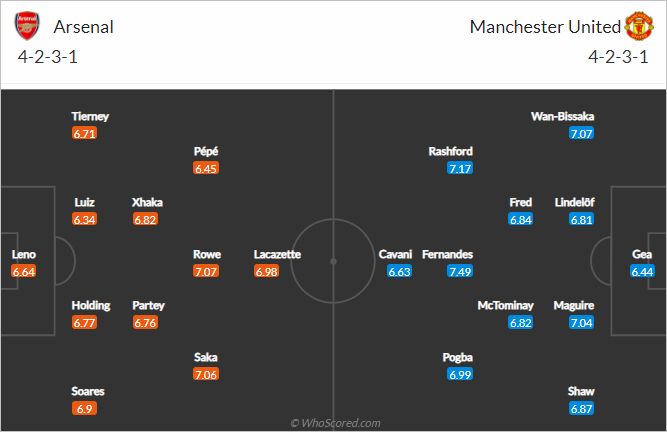
Task: Select Tierney's 6.71 rating badge
Action: (84, 134)
